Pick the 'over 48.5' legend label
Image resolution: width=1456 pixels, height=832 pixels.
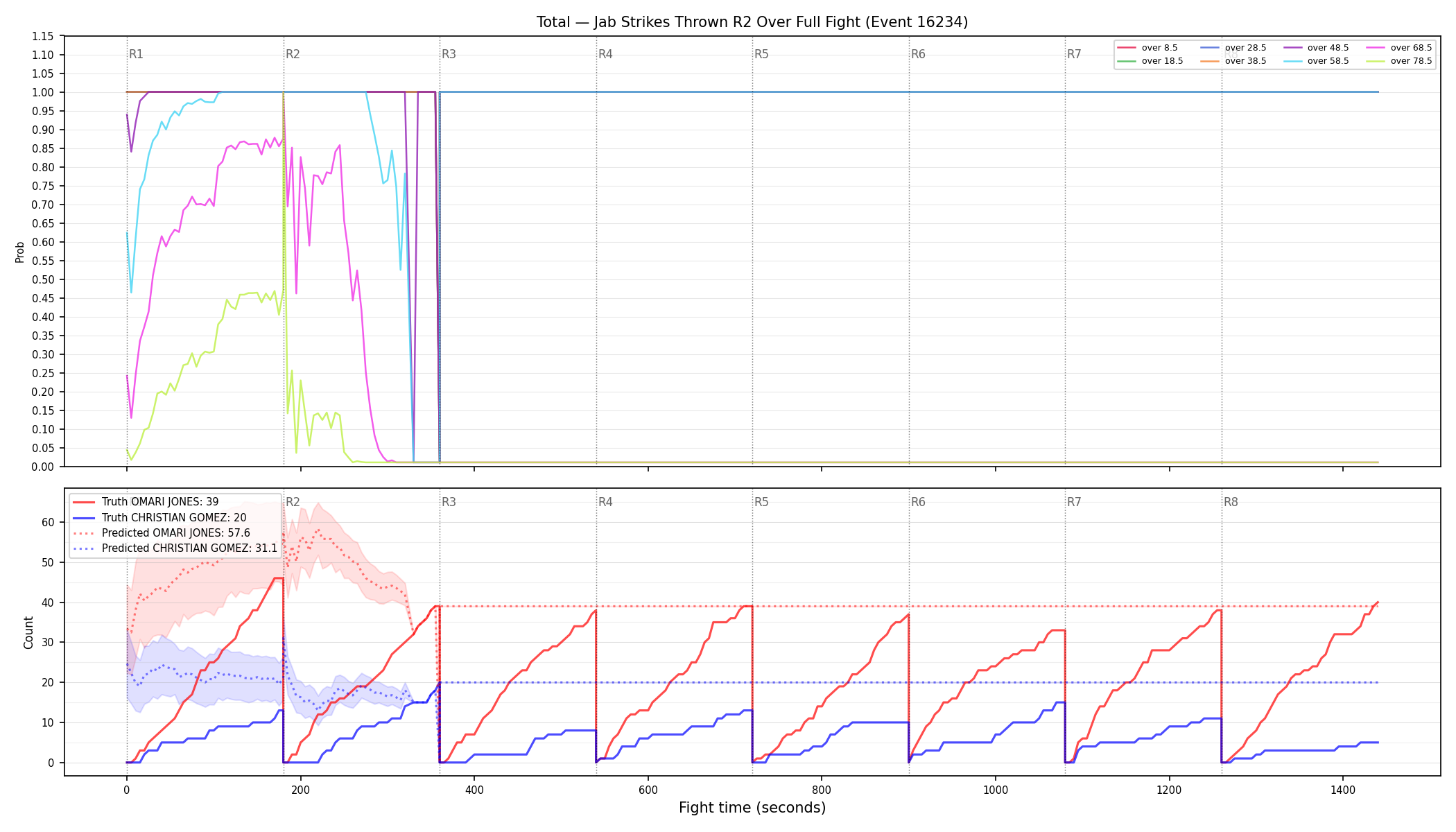point(1328,48)
